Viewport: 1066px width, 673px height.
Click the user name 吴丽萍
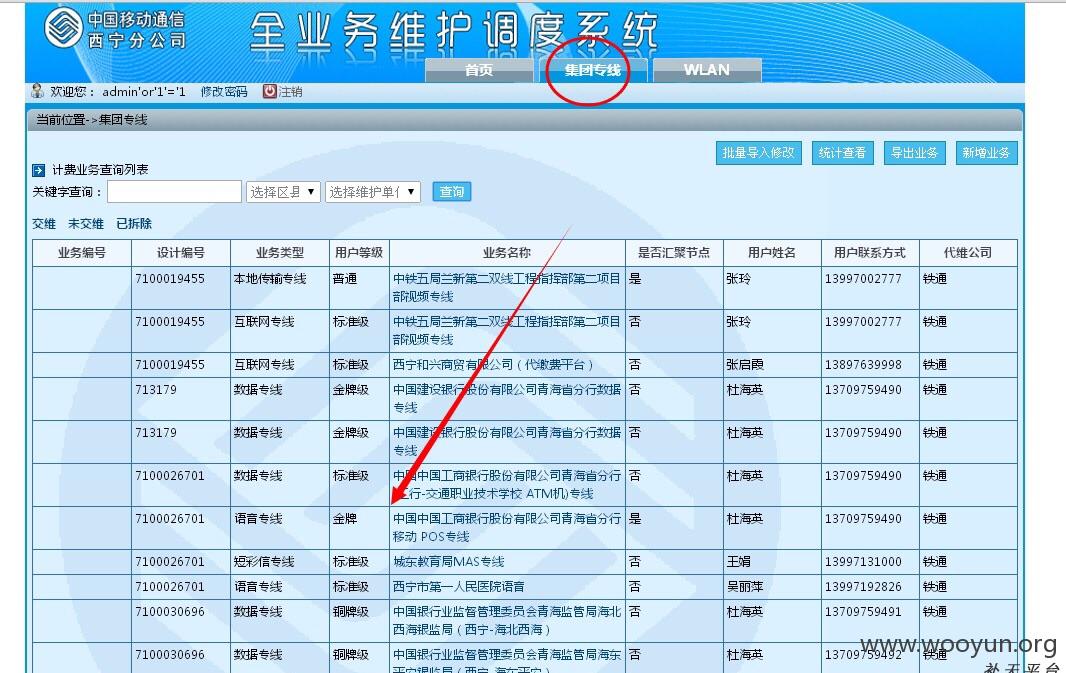point(745,587)
